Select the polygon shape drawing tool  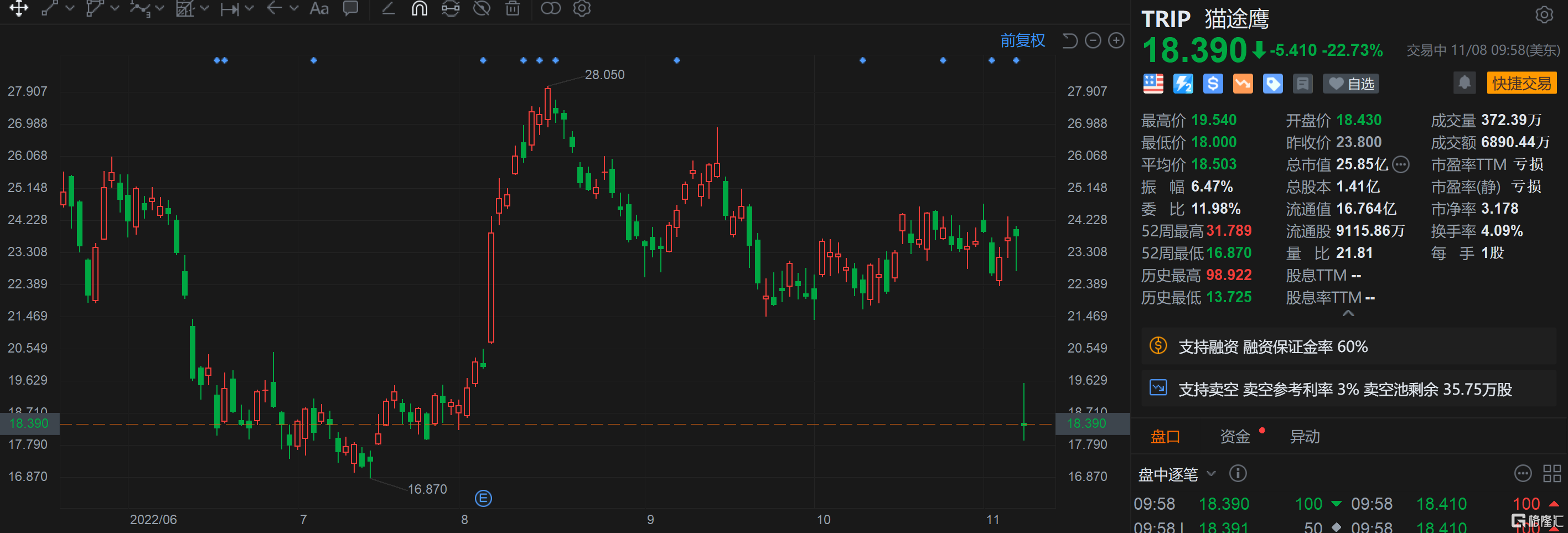pyautogui.click(x=94, y=8)
